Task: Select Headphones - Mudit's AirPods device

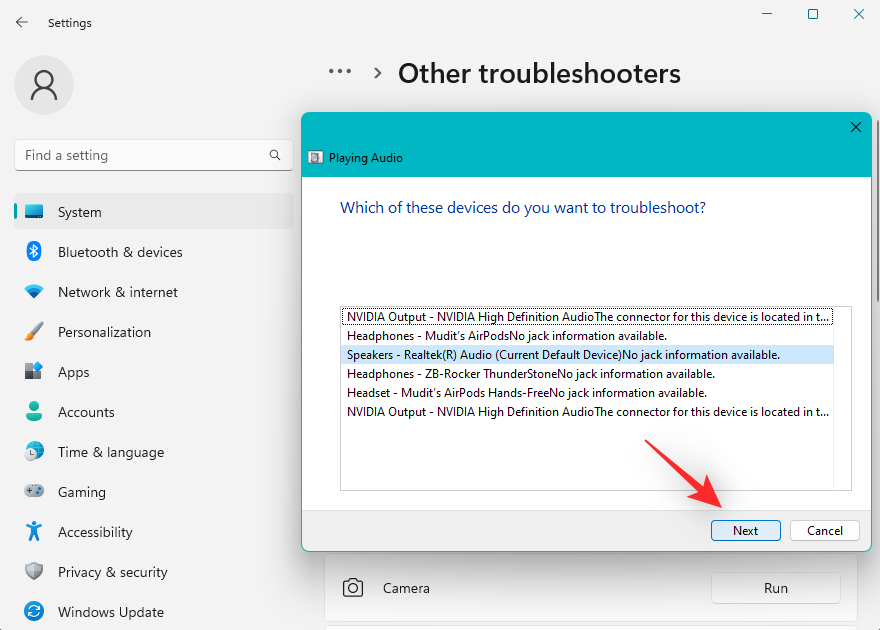Action: [587, 335]
